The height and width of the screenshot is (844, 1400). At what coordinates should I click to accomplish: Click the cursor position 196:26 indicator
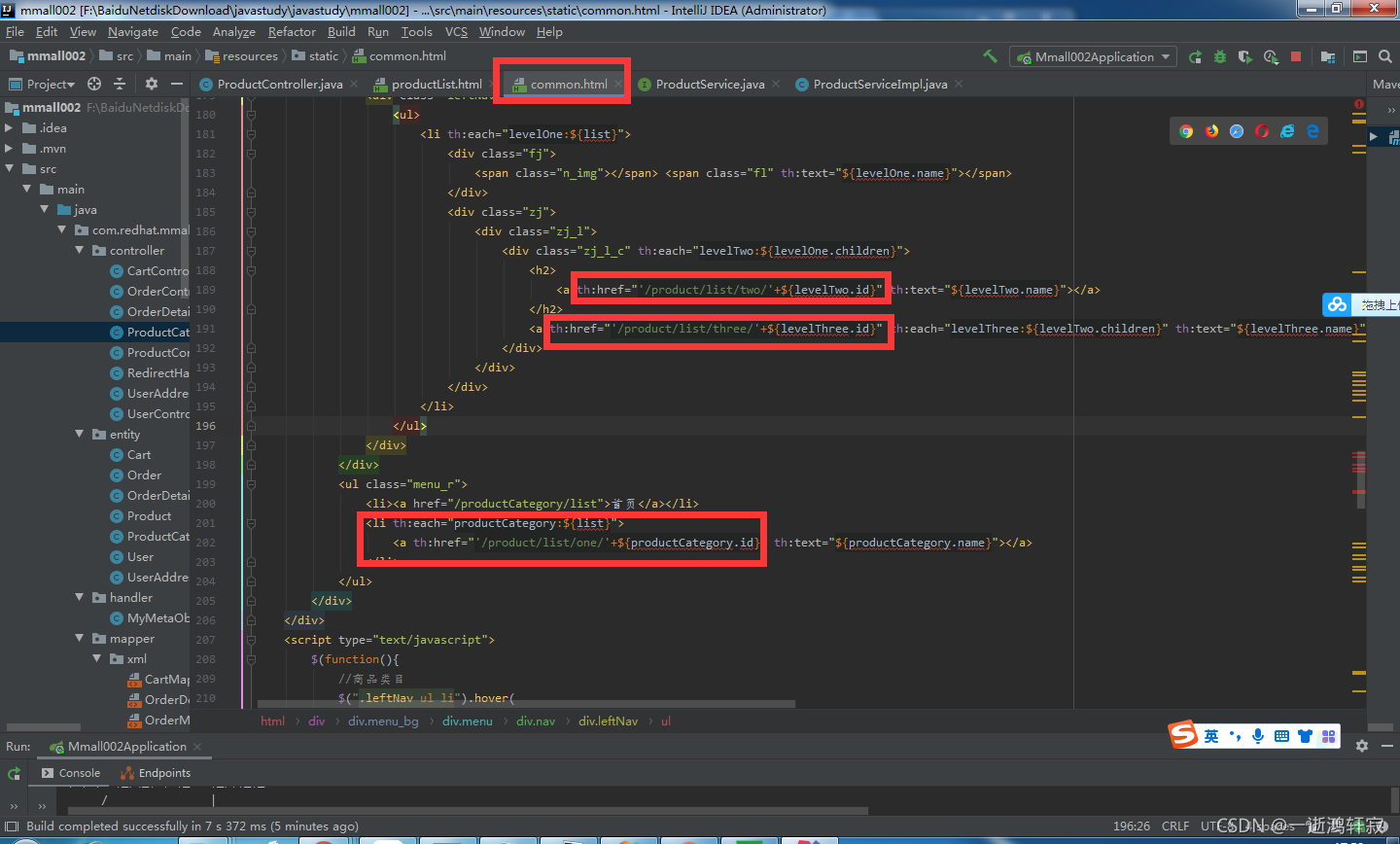(x=1132, y=826)
